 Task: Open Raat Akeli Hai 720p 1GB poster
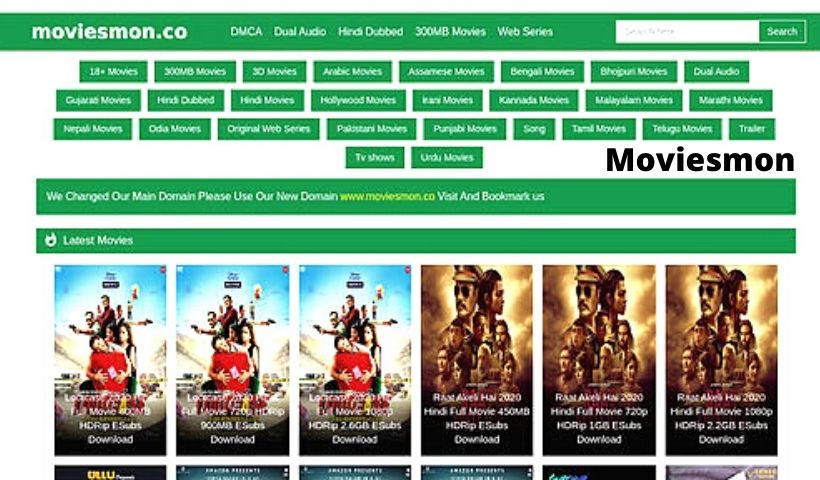coord(599,360)
